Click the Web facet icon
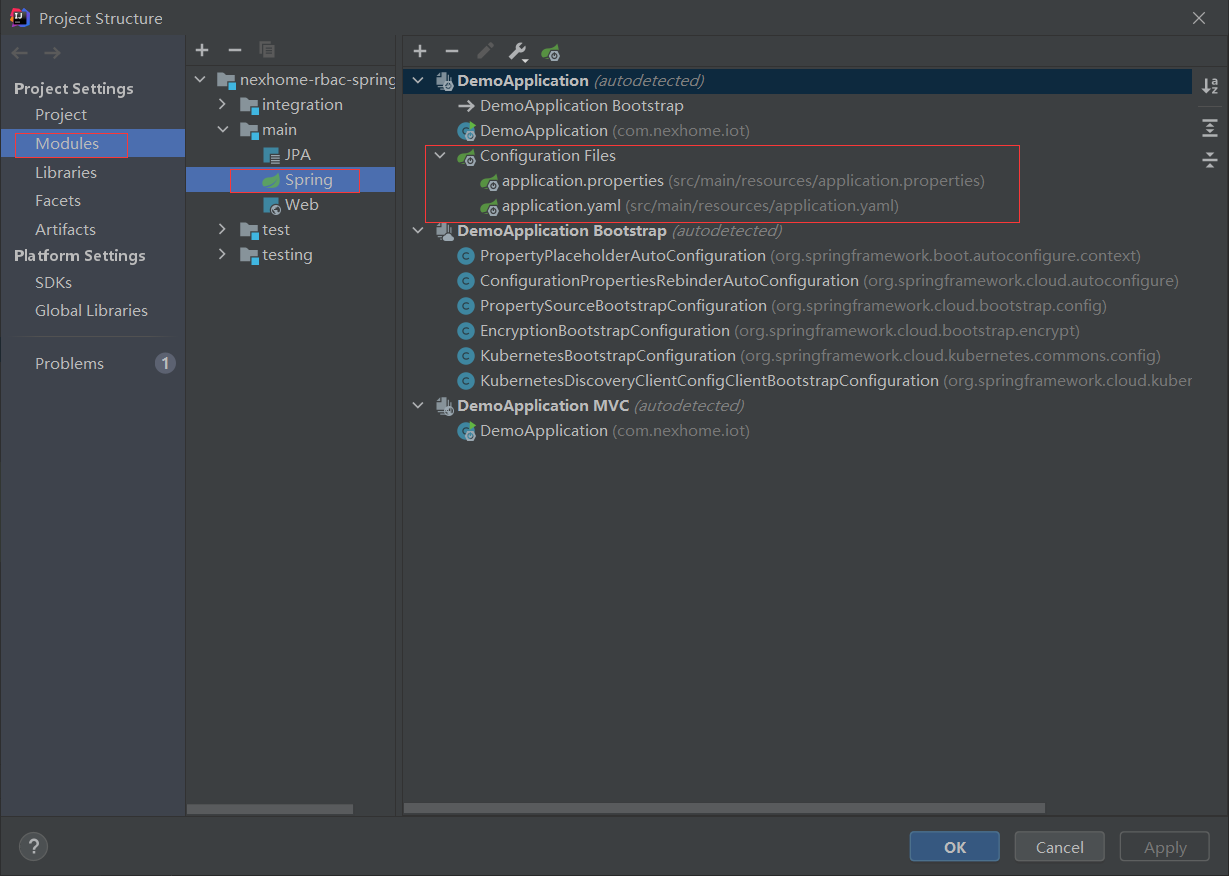 (x=271, y=205)
